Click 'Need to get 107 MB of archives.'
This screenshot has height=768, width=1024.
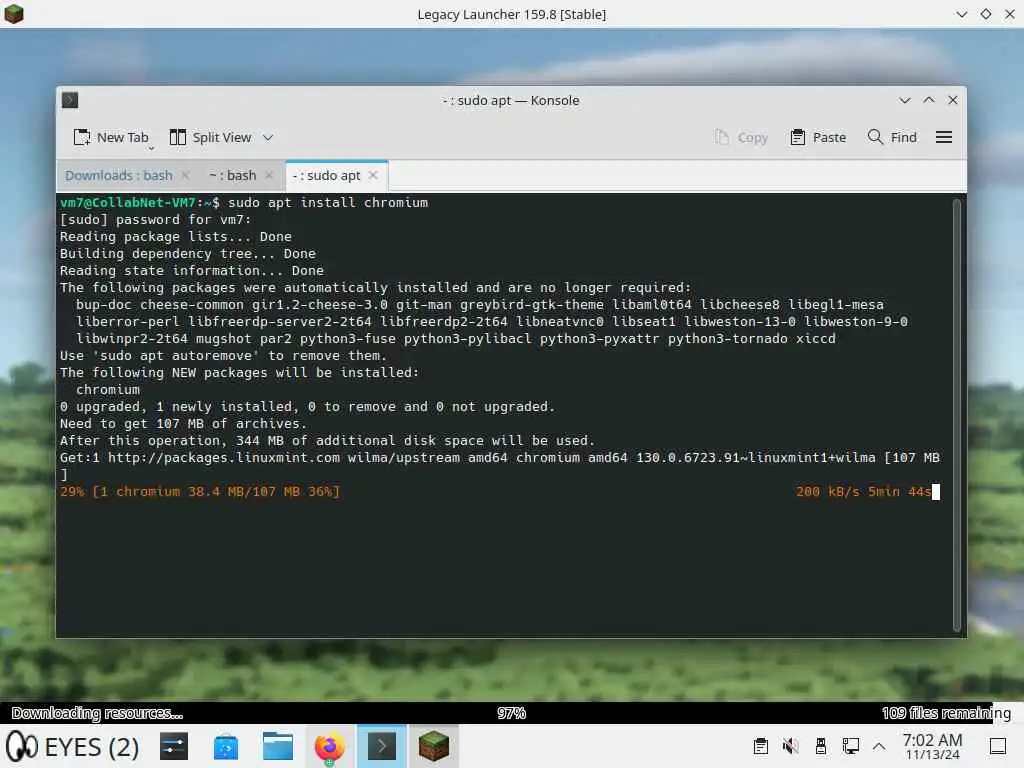coord(184,423)
